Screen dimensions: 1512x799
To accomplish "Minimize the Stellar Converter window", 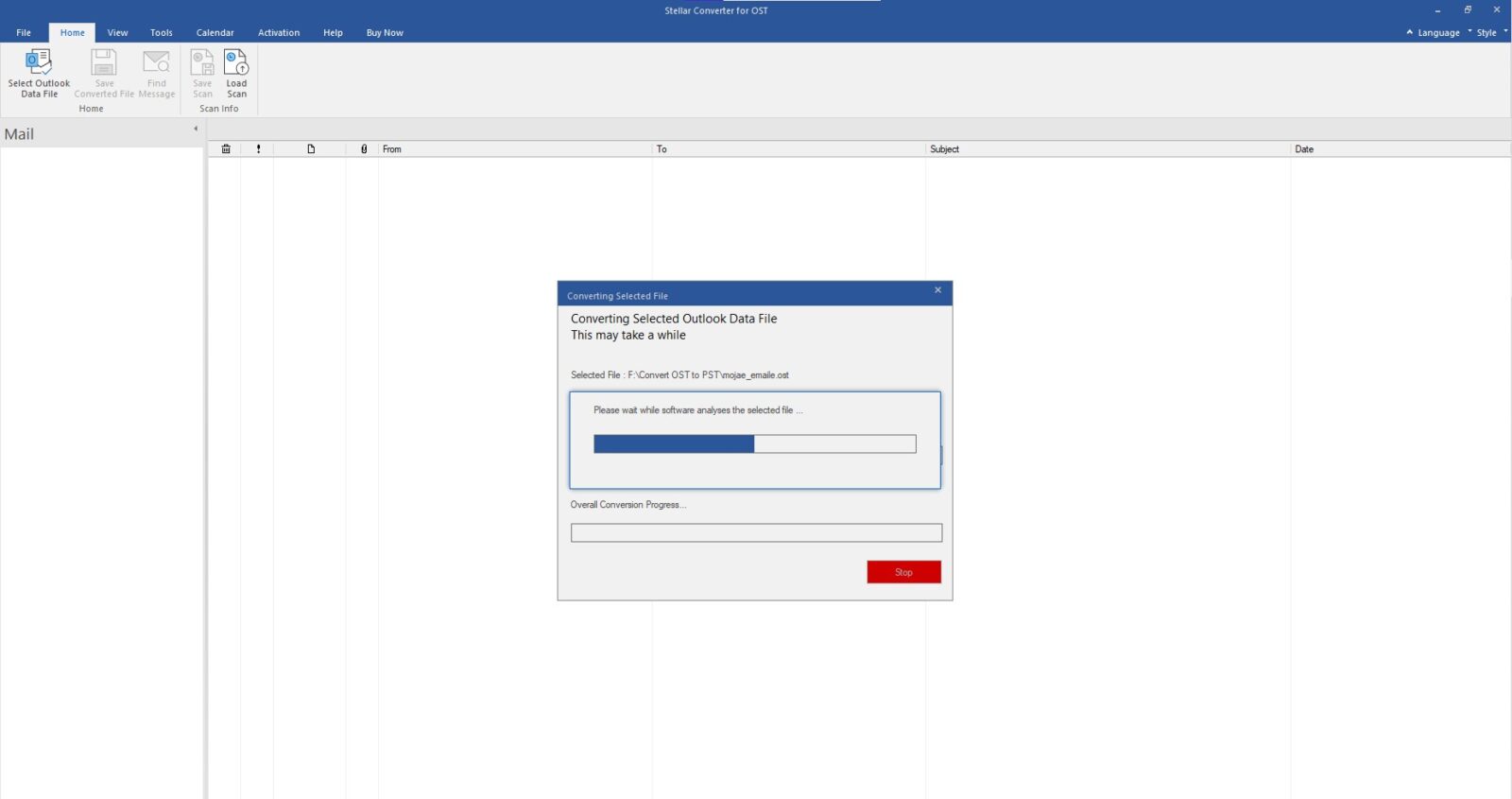I will [1437, 10].
